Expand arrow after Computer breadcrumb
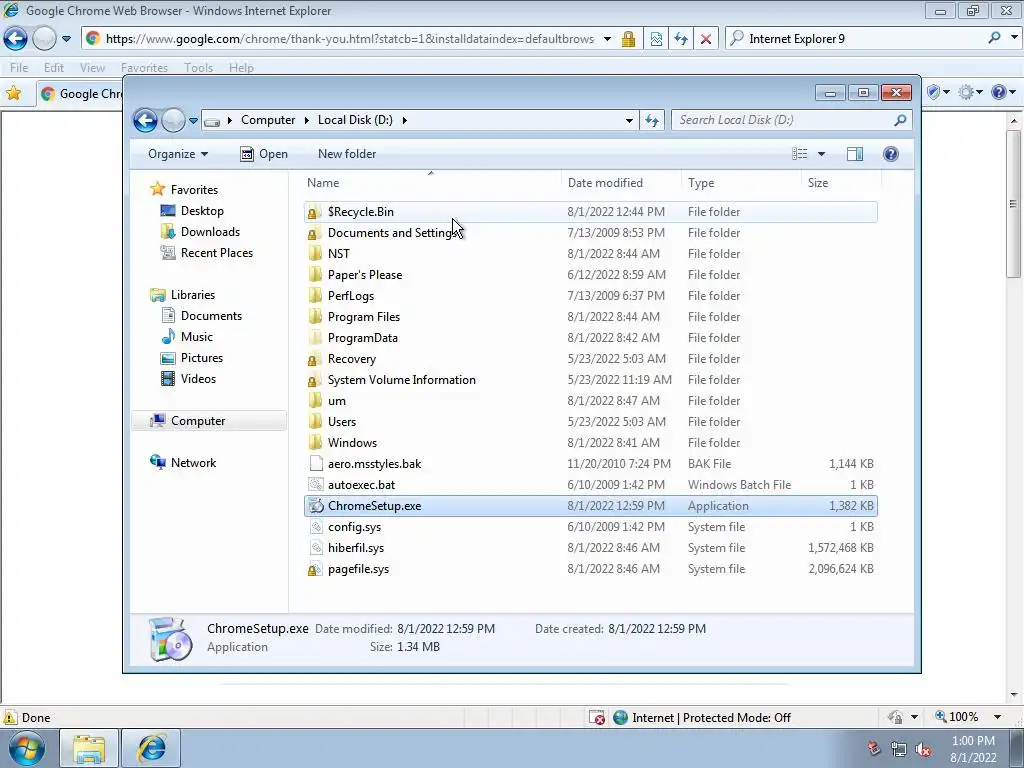Image resolution: width=1024 pixels, height=768 pixels. click(x=307, y=120)
